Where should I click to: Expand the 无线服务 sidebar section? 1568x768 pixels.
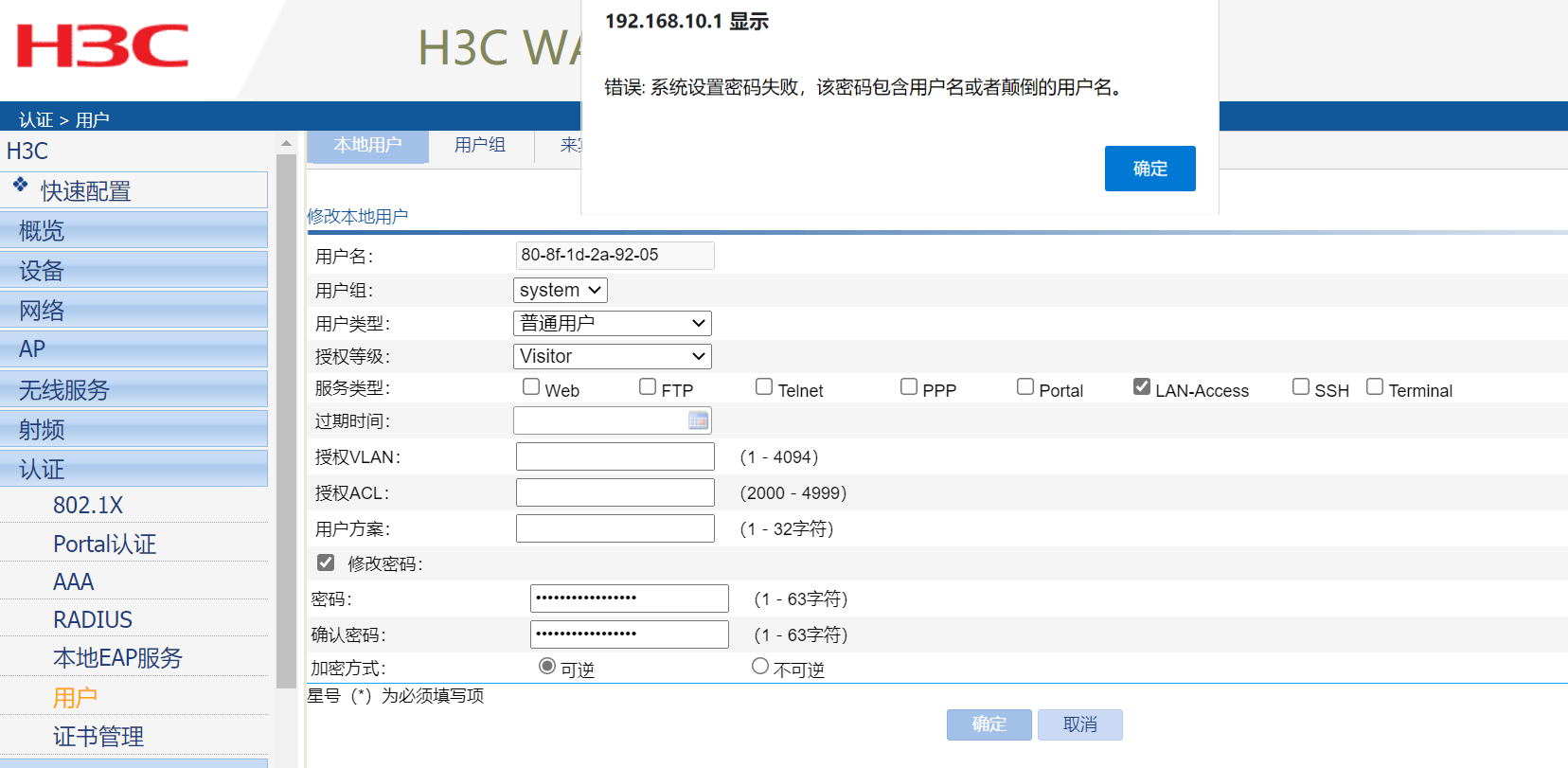[134, 389]
